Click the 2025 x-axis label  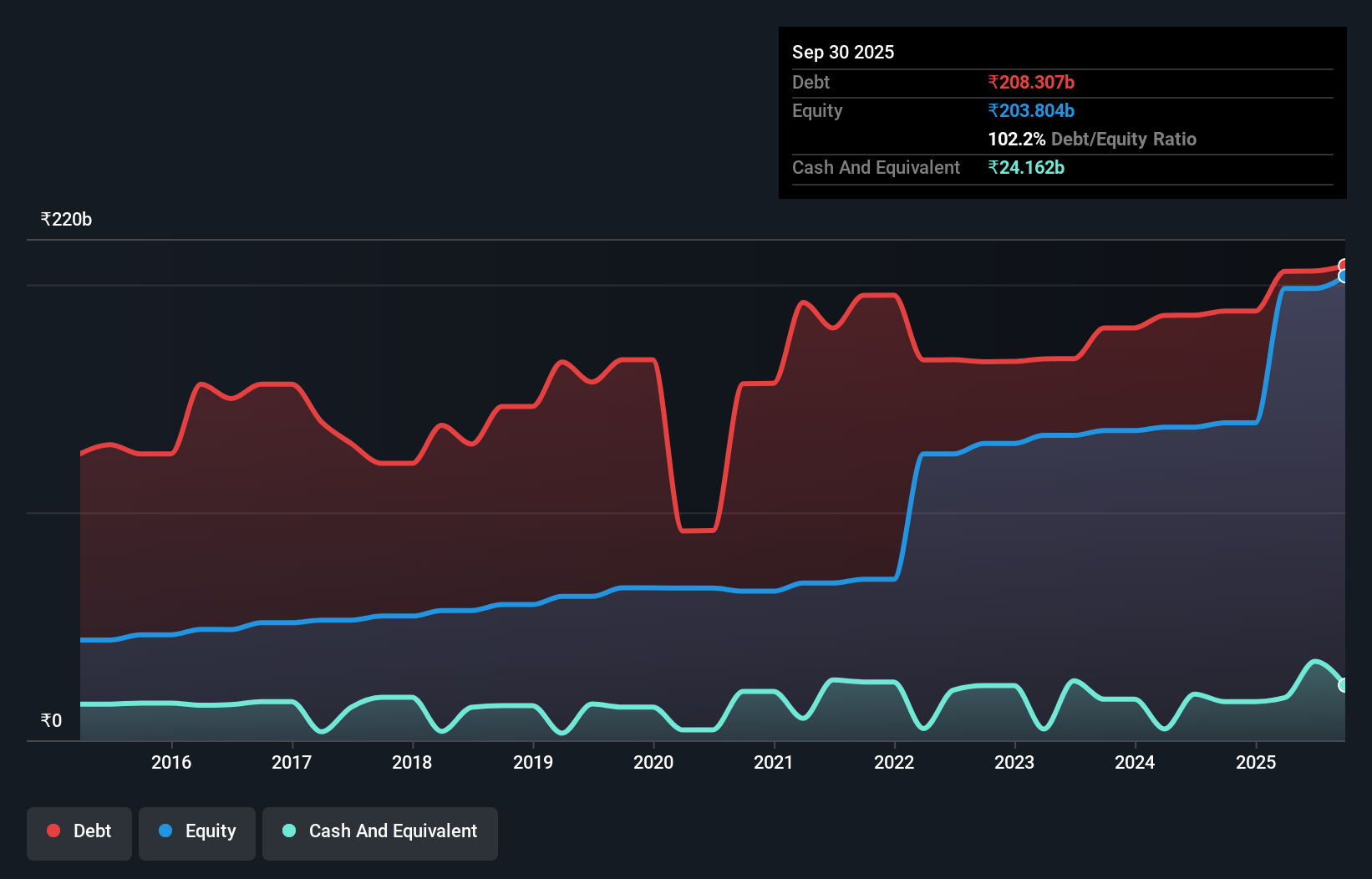coord(1256,762)
